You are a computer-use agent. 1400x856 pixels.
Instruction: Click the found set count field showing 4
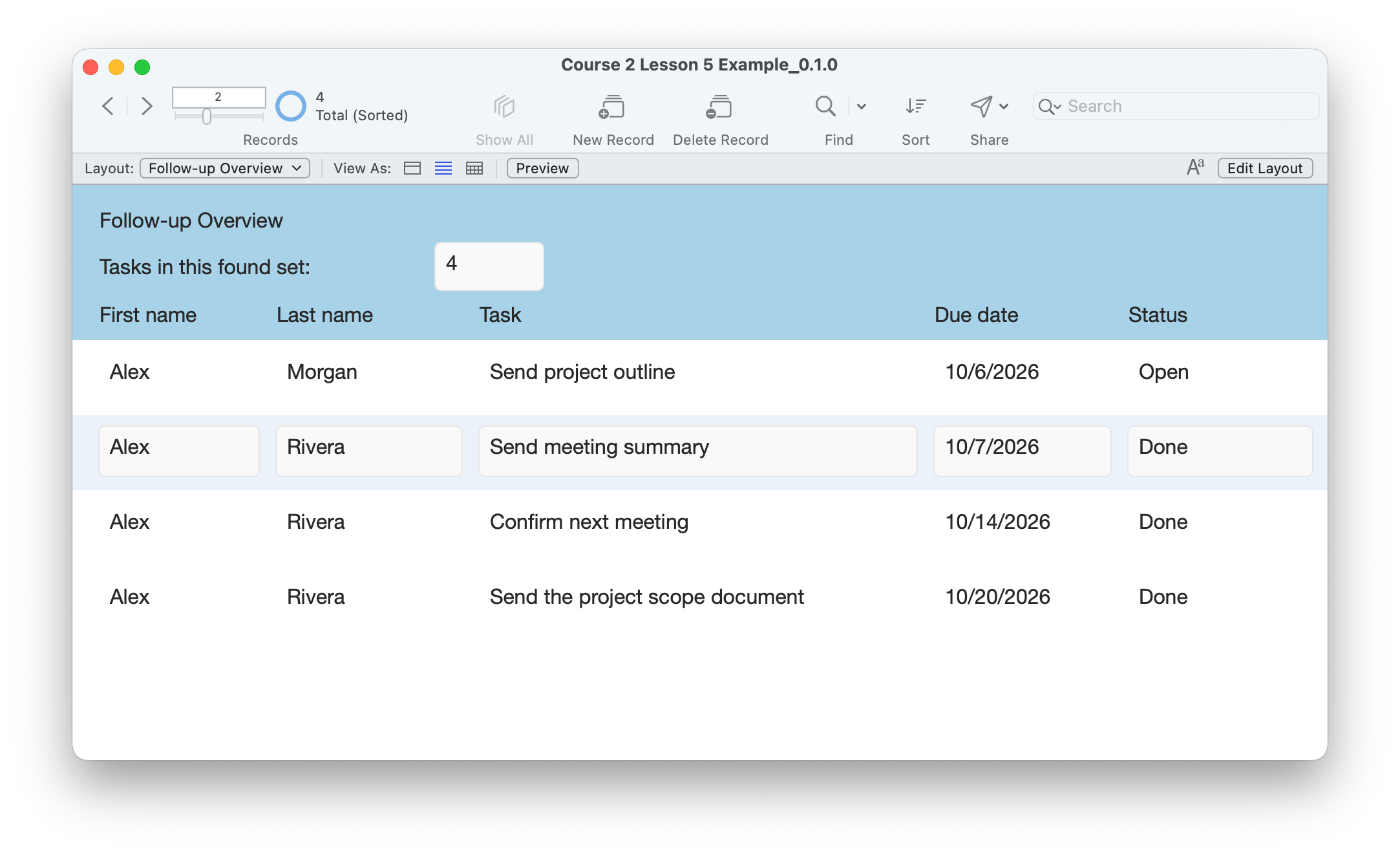489,266
